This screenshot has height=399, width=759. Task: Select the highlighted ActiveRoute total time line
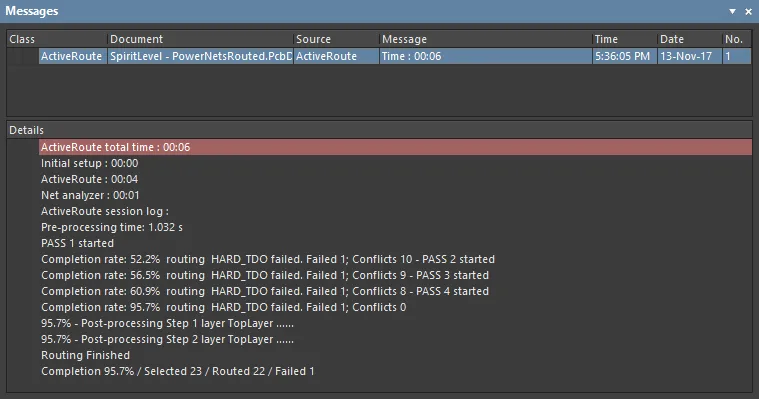pyautogui.click(x=395, y=147)
